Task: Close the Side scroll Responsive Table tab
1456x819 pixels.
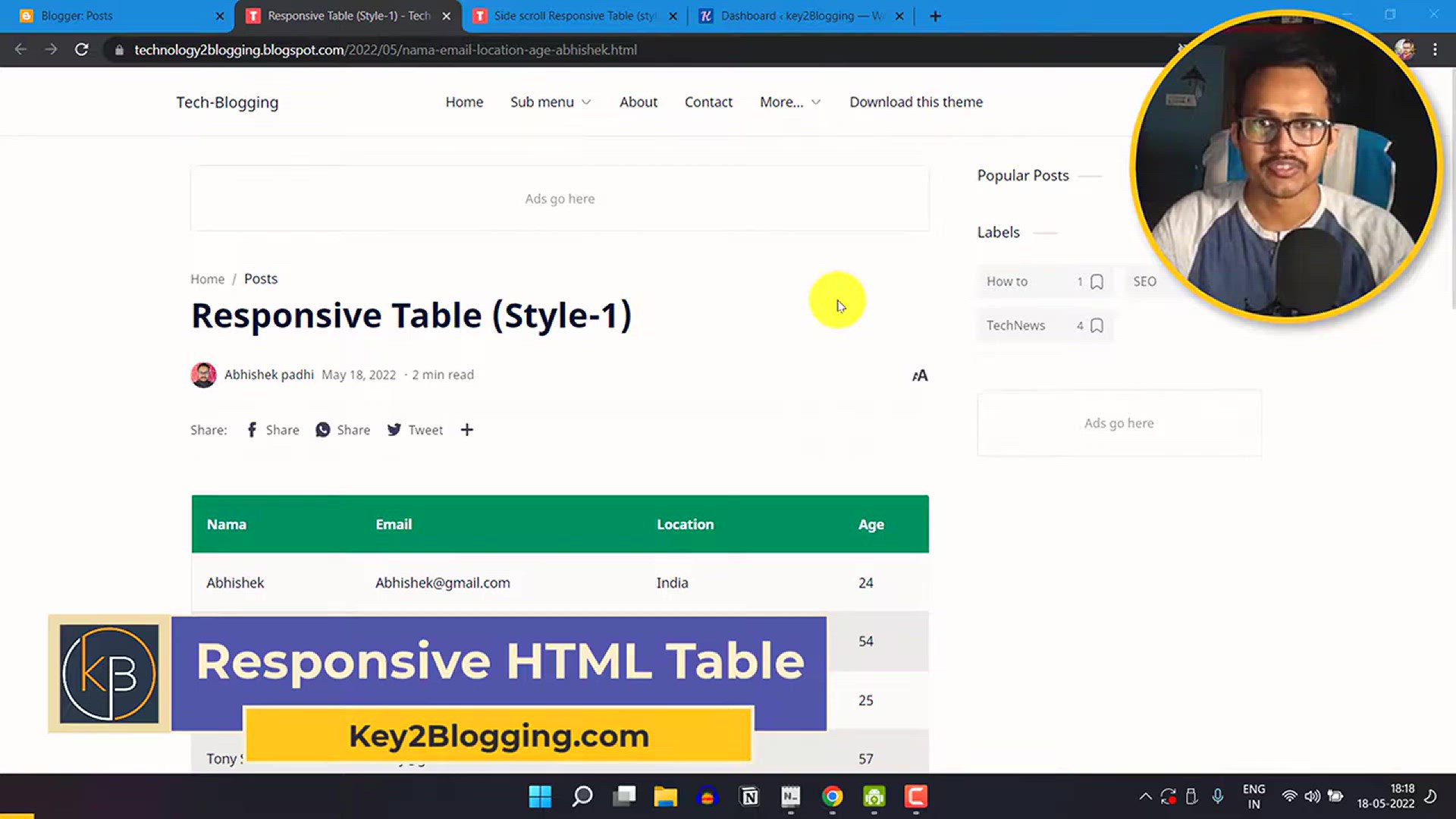Action: click(x=673, y=16)
